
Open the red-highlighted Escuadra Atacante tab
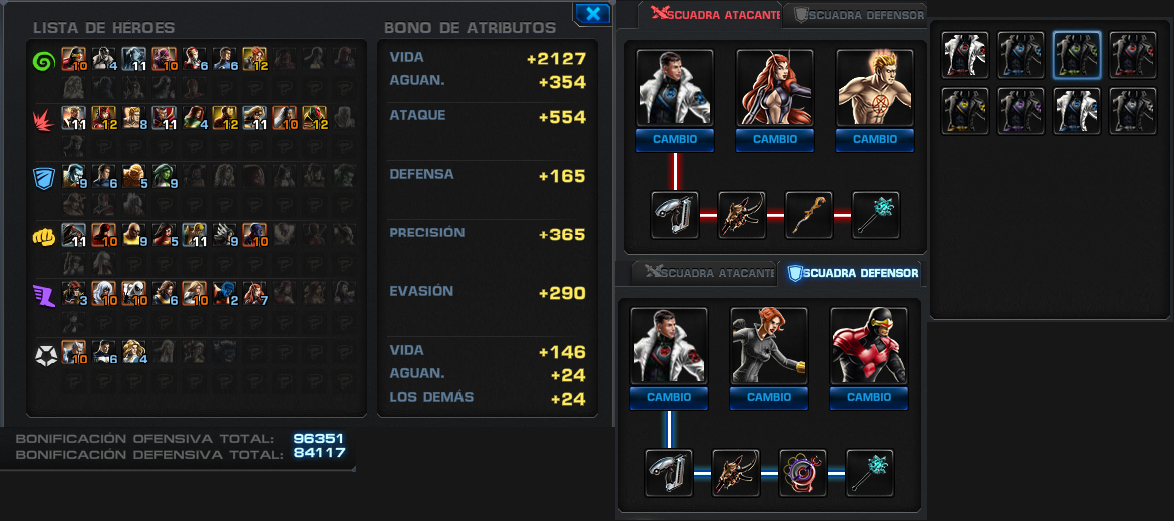(711, 13)
